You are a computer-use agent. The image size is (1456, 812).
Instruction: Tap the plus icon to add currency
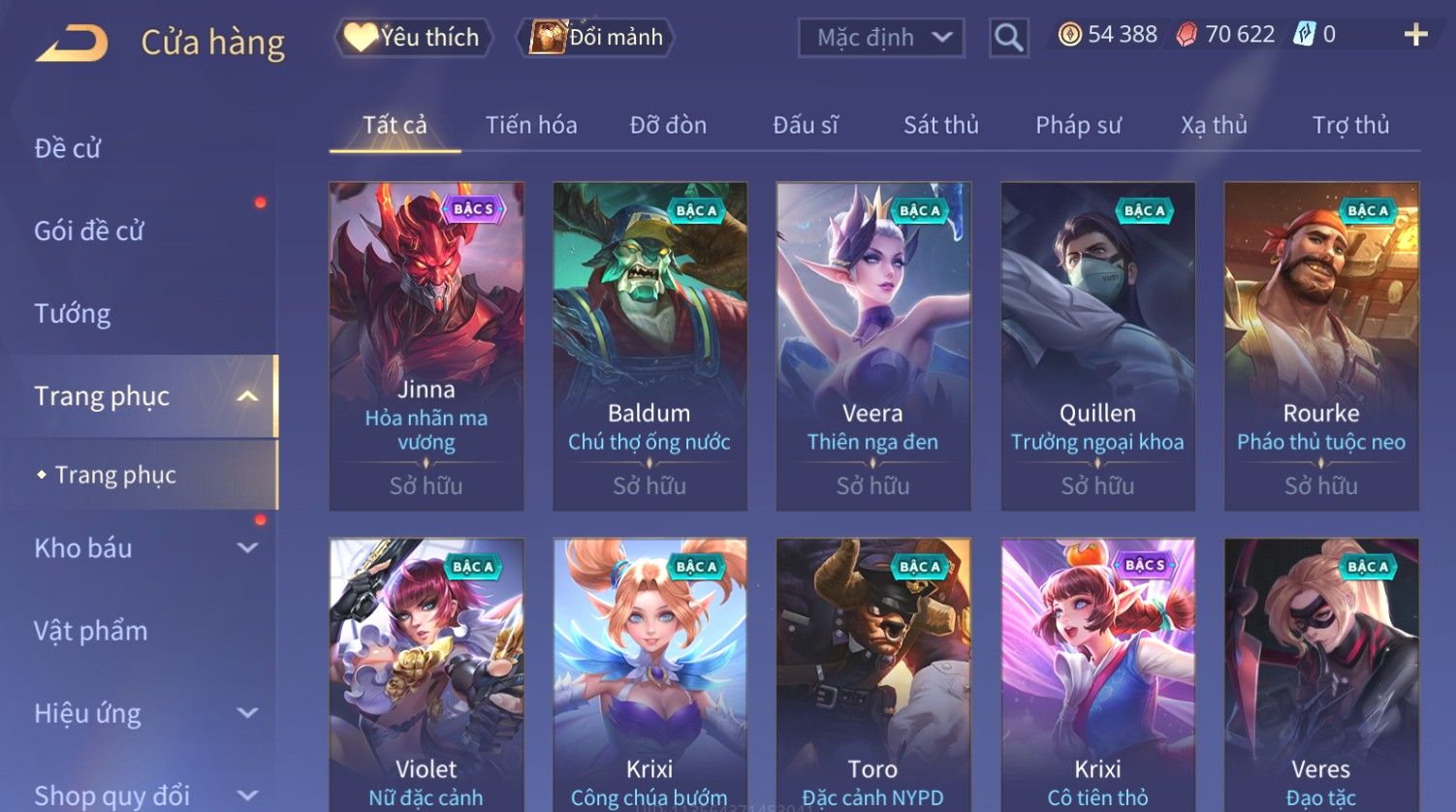(x=1415, y=35)
